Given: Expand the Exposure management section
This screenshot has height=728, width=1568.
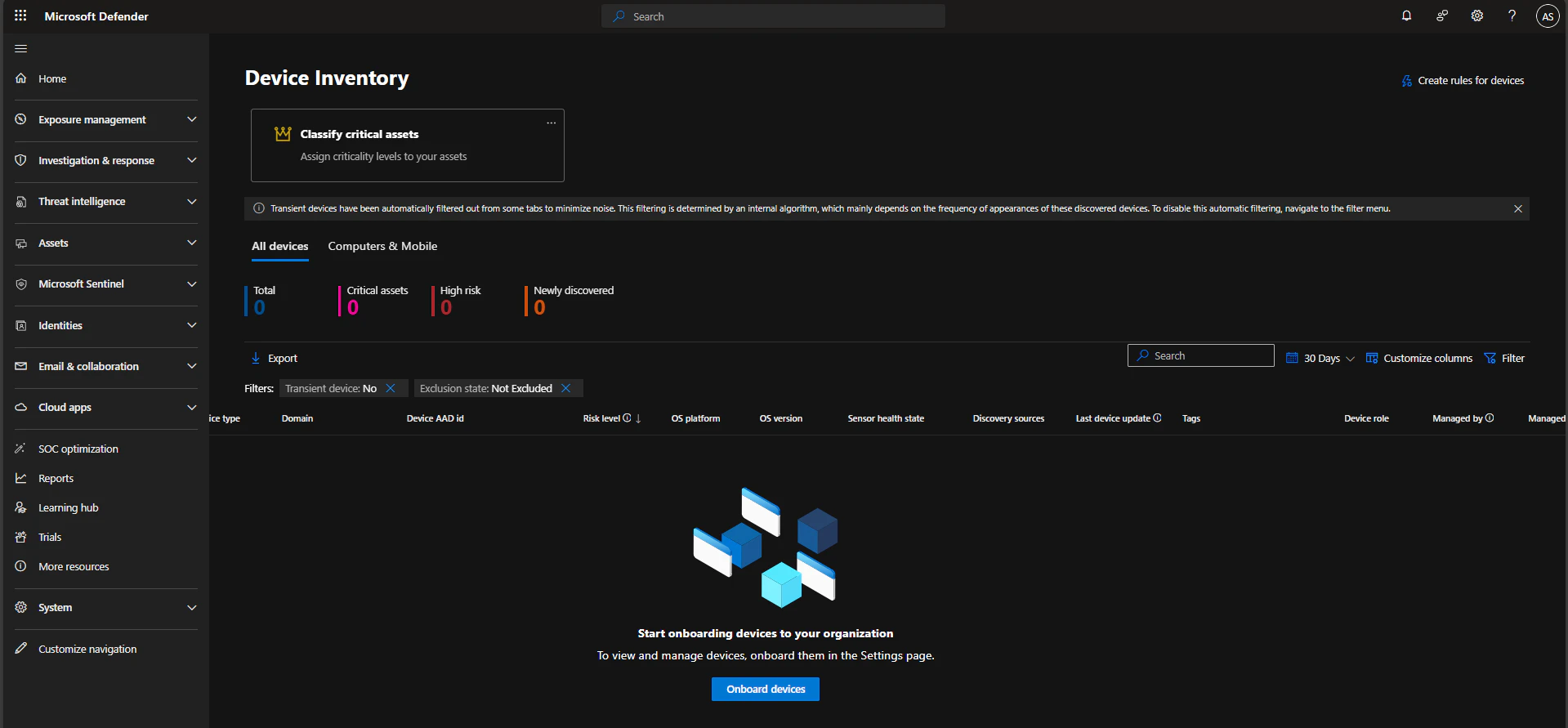Looking at the screenshot, I should 192,119.
